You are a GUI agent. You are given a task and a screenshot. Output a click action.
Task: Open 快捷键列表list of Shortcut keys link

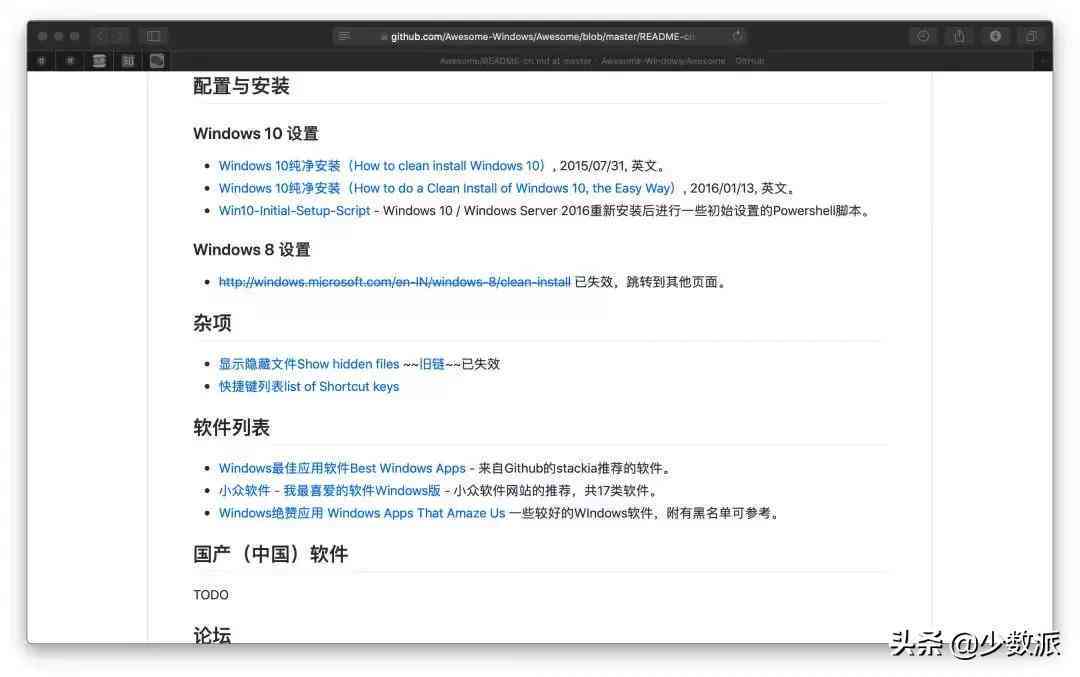tap(309, 386)
